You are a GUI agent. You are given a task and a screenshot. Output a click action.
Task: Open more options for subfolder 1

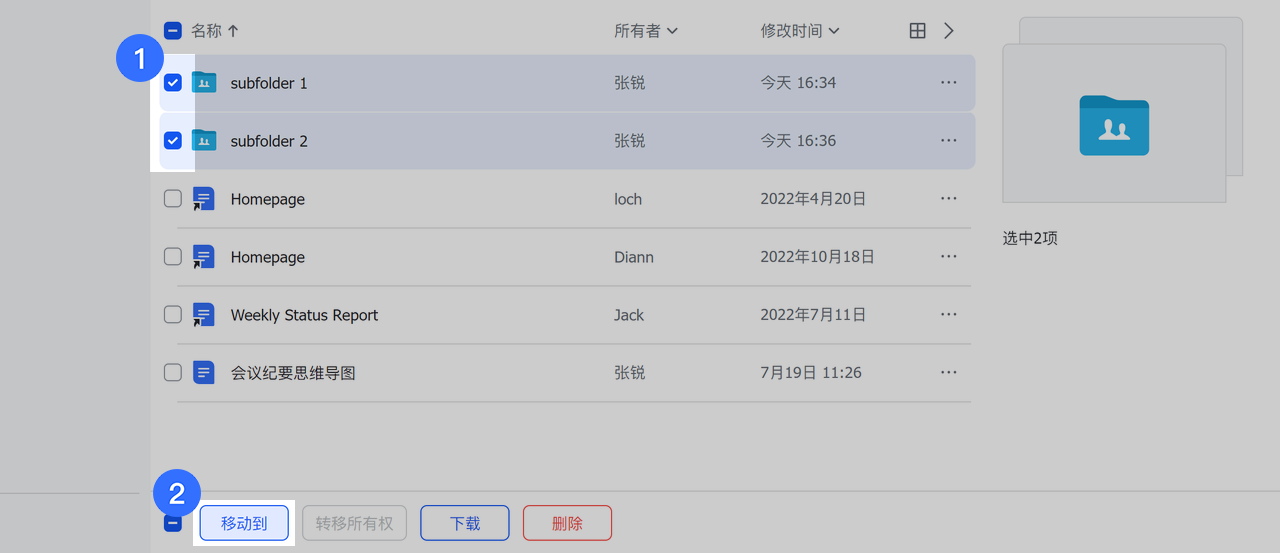click(949, 83)
